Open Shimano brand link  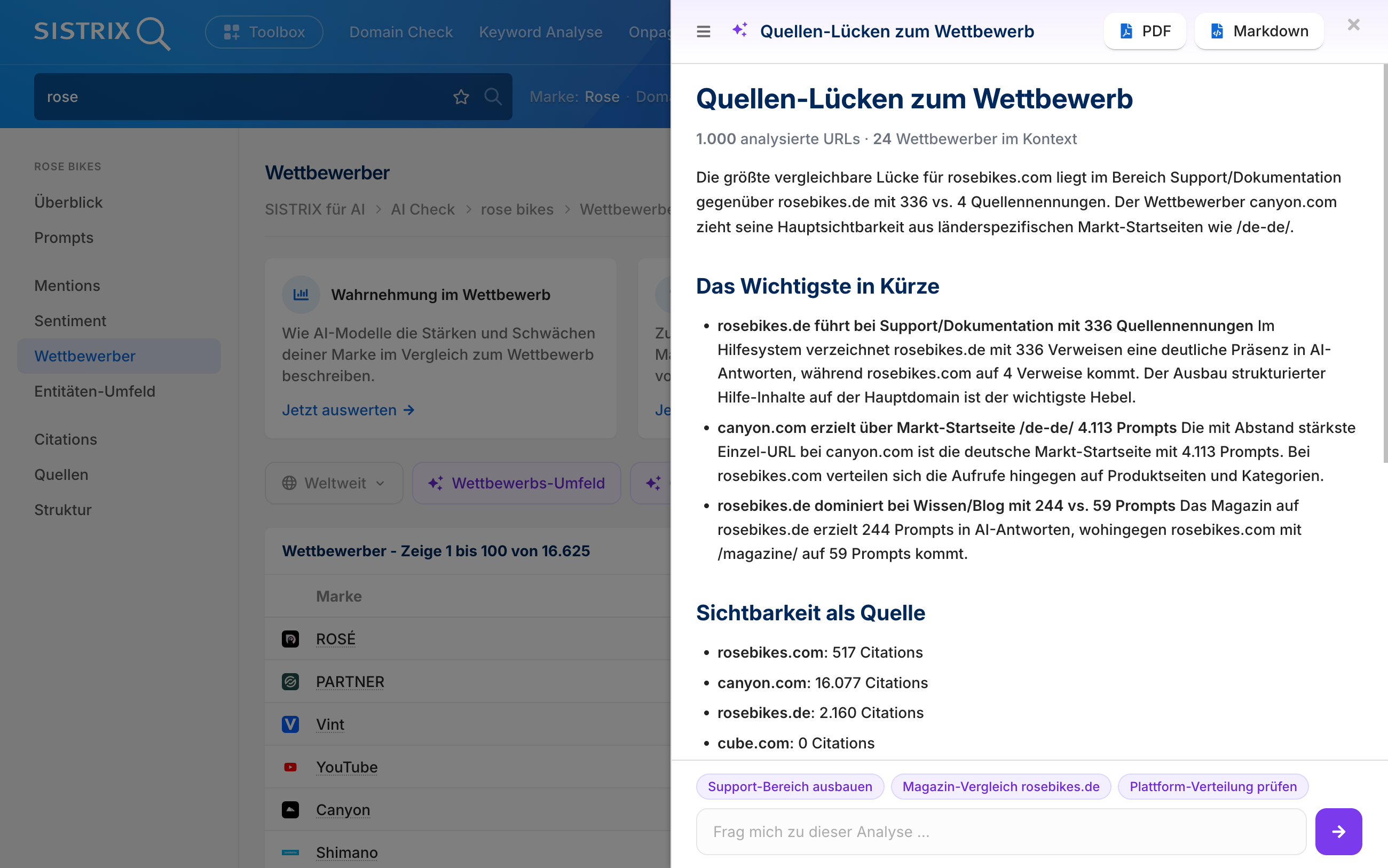pyautogui.click(x=346, y=853)
